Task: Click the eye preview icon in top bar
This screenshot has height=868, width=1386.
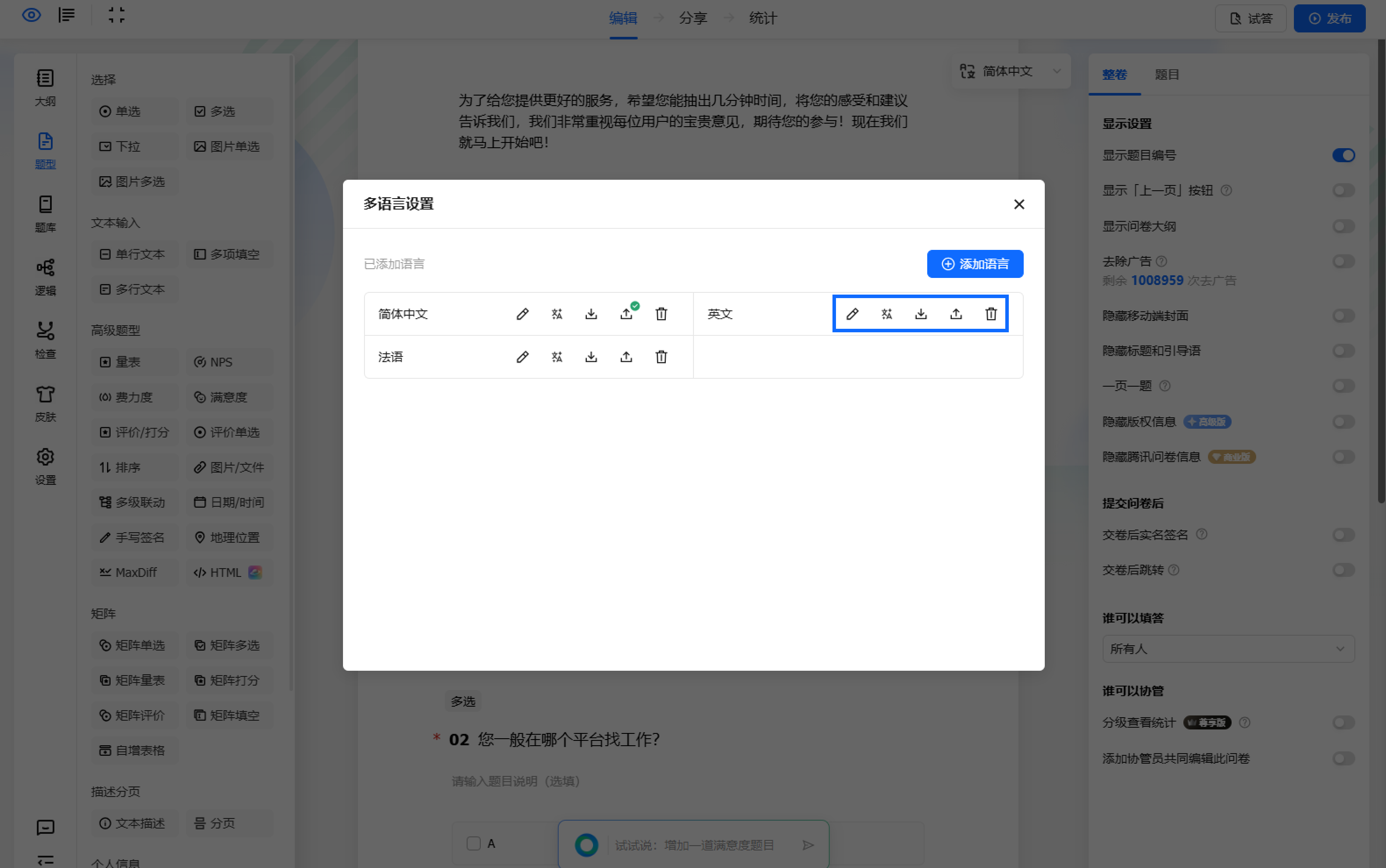Action: click(32, 15)
